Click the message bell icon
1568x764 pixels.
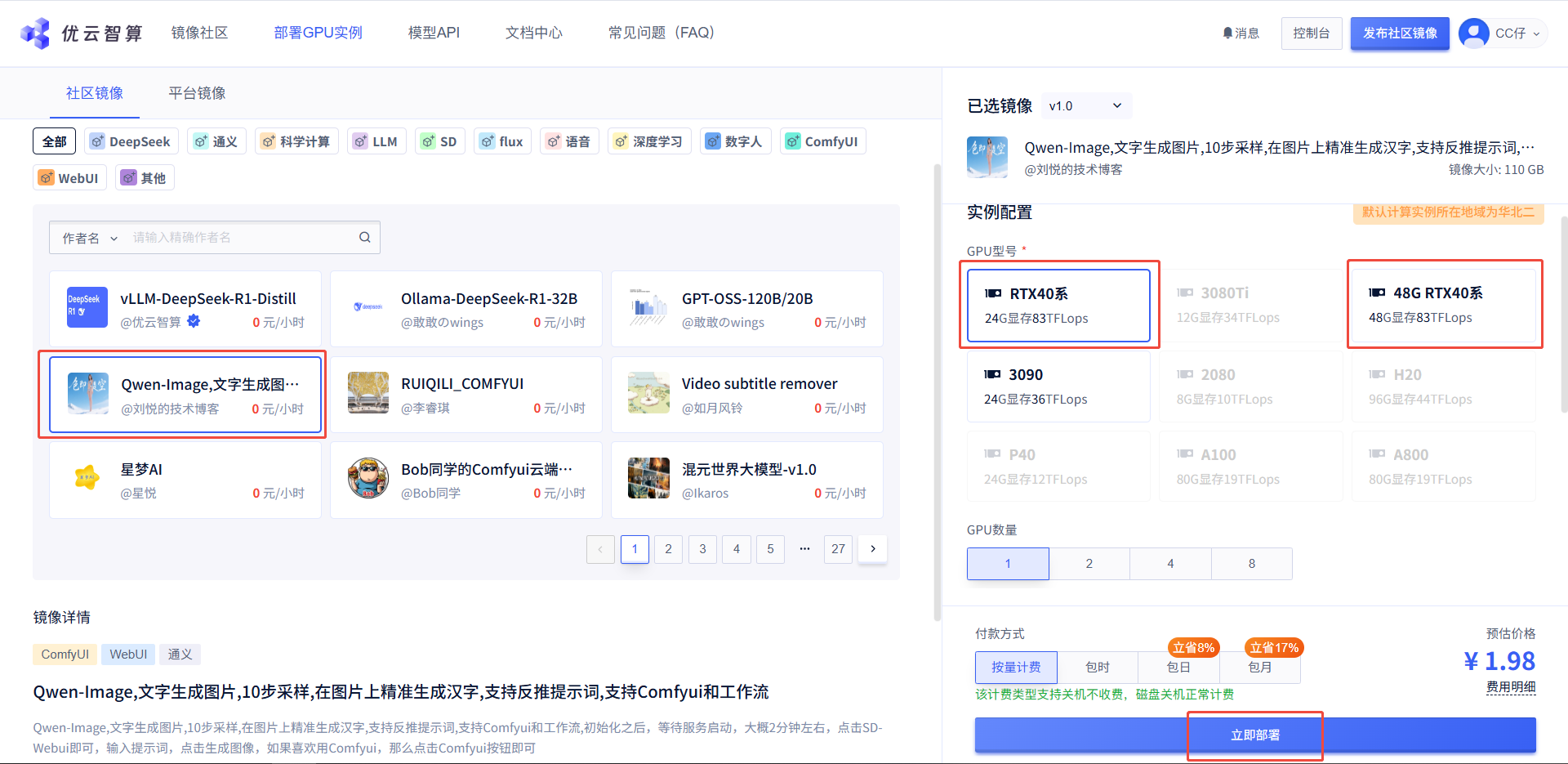1227,34
